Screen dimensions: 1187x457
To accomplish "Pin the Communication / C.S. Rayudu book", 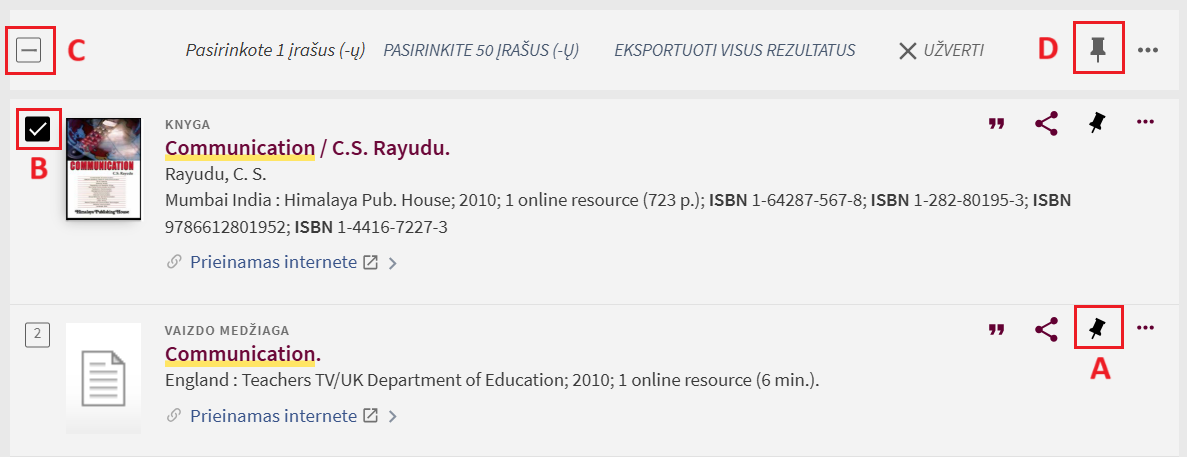I will (x=1097, y=124).
